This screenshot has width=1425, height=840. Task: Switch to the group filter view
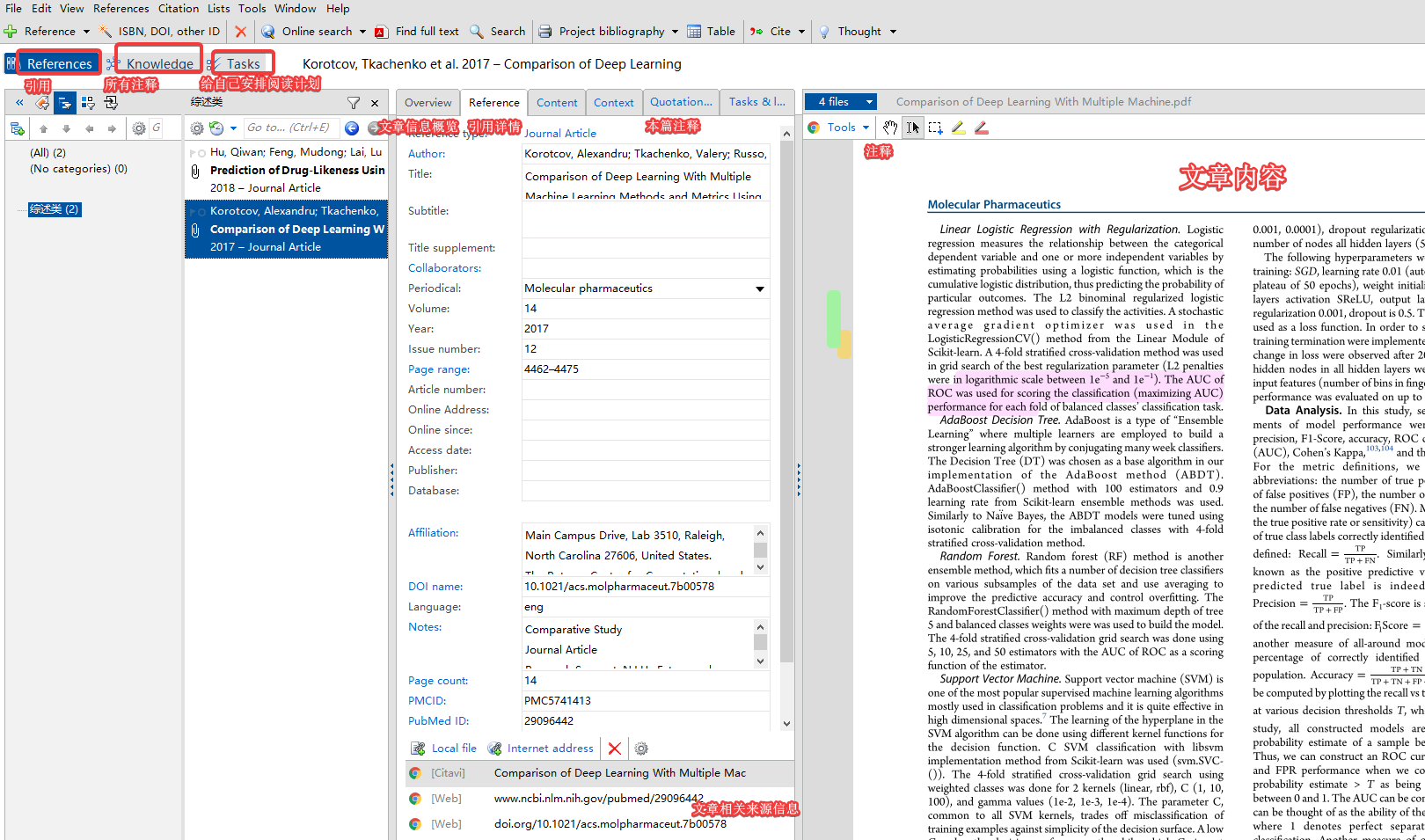(x=88, y=103)
